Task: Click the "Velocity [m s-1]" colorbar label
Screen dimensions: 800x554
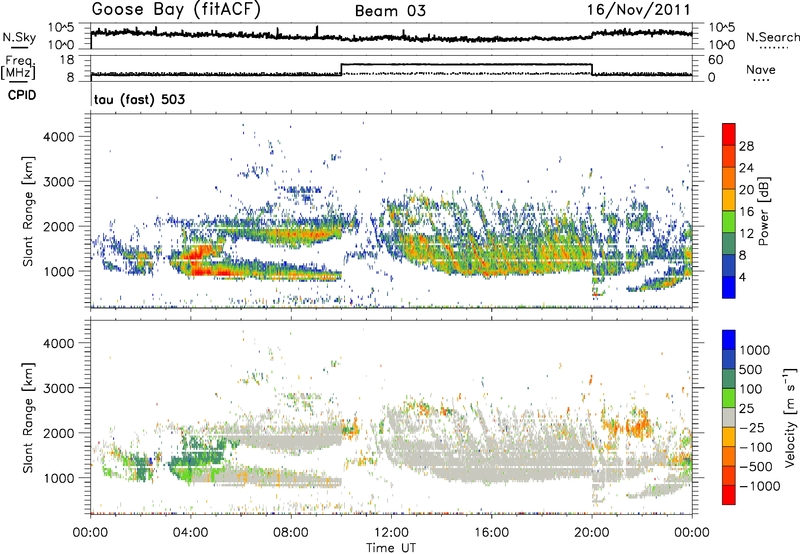Action: click(790, 417)
